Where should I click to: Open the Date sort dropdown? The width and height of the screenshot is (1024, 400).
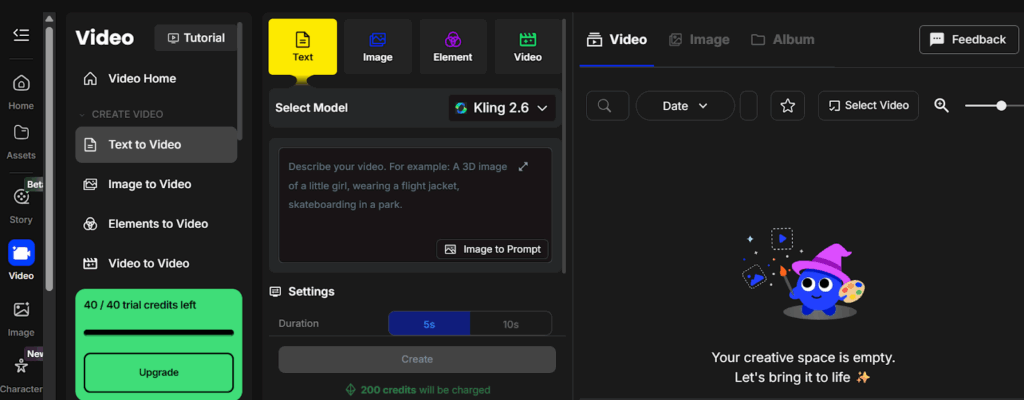[x=684, y=106]
